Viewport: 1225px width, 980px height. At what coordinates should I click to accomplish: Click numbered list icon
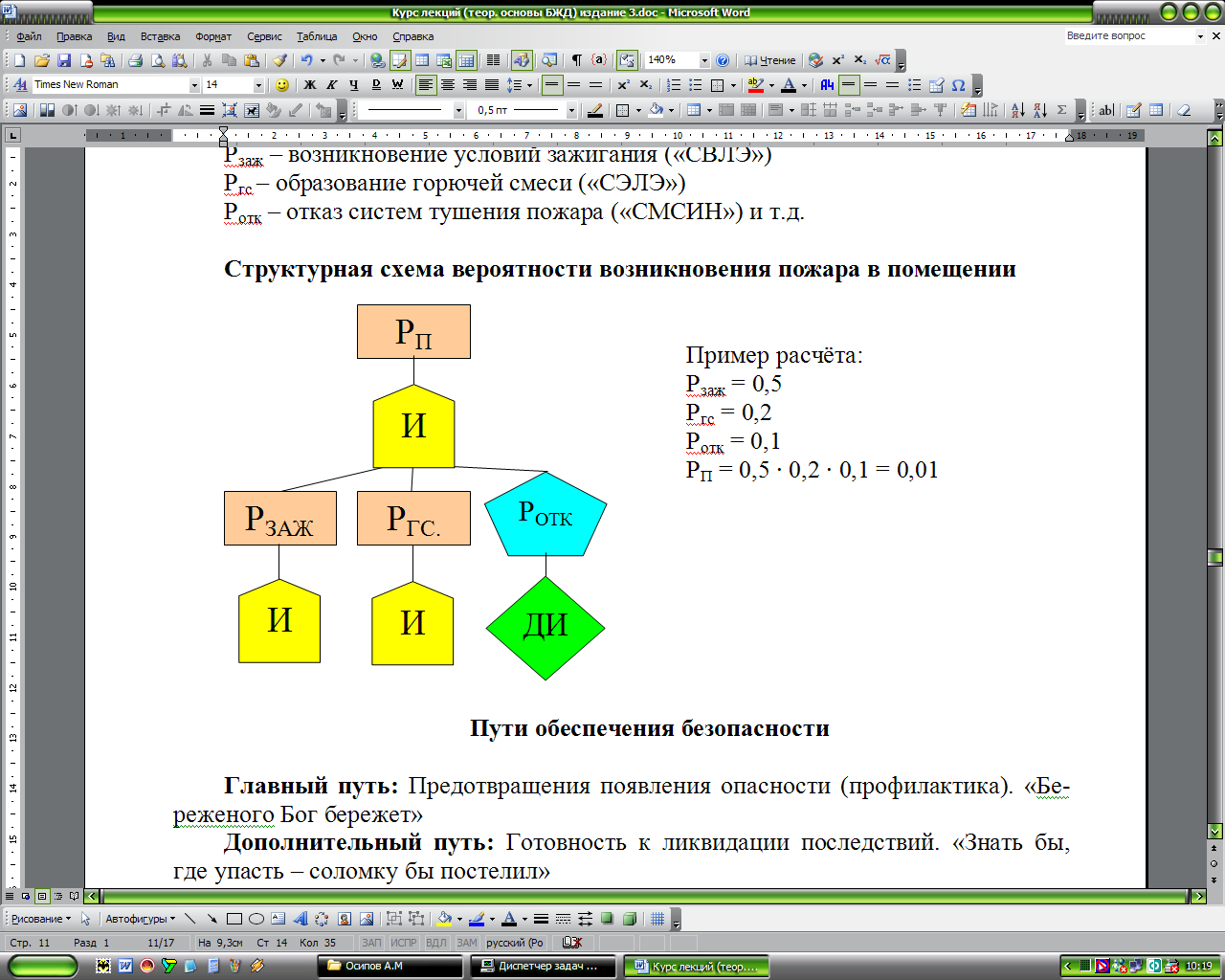pos(674,85)
